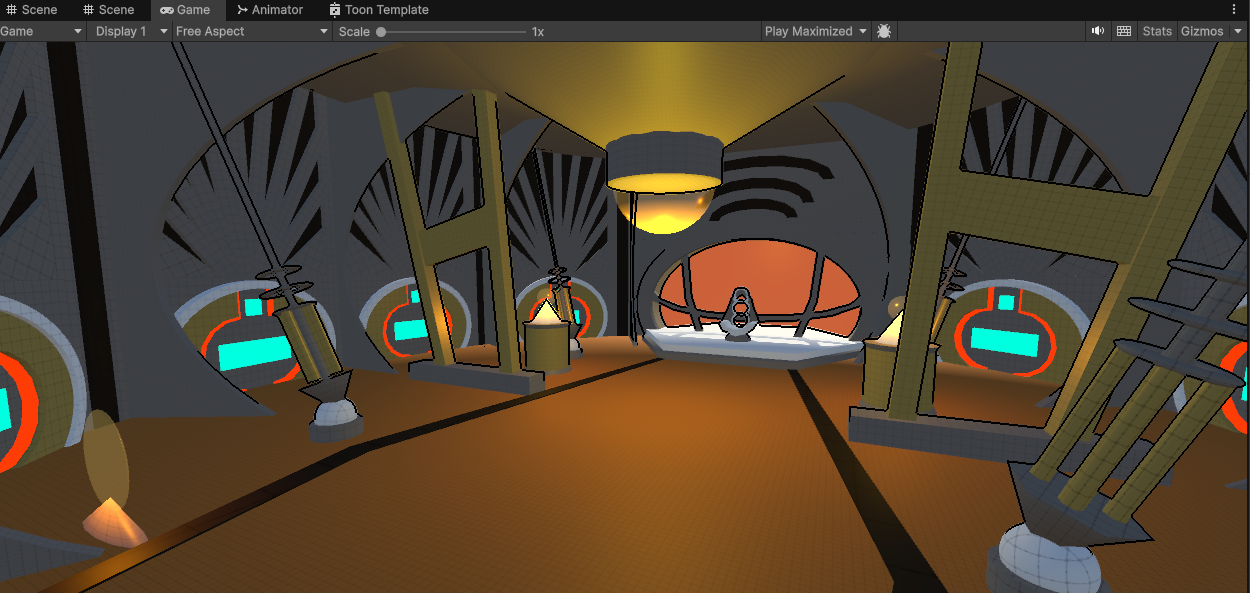Click the Animator tab icon
Image resolution: width=1250 pixels, height=593 pixels.
click(x=242, y=10)
